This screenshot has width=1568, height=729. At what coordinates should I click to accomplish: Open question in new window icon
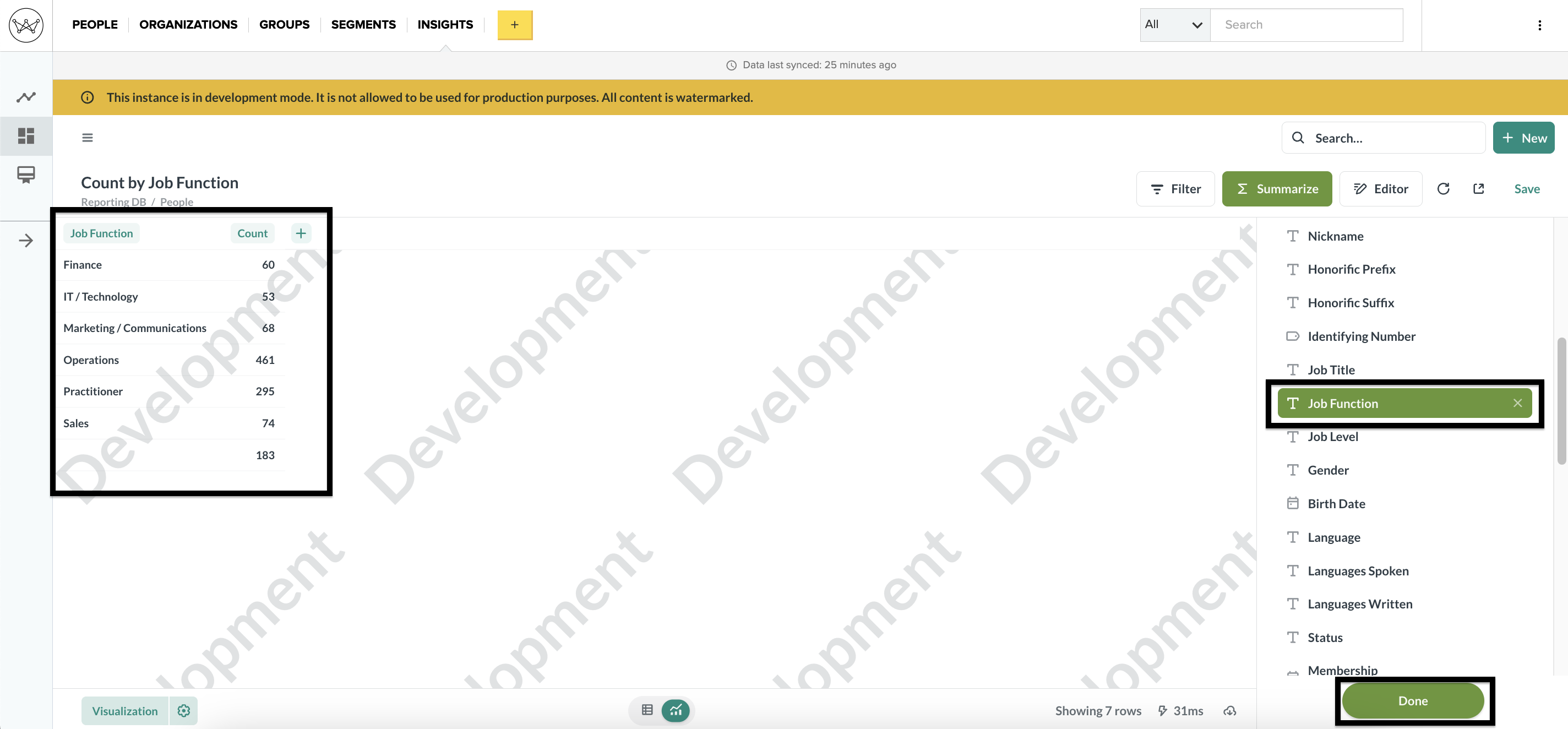pos(1478,189)
